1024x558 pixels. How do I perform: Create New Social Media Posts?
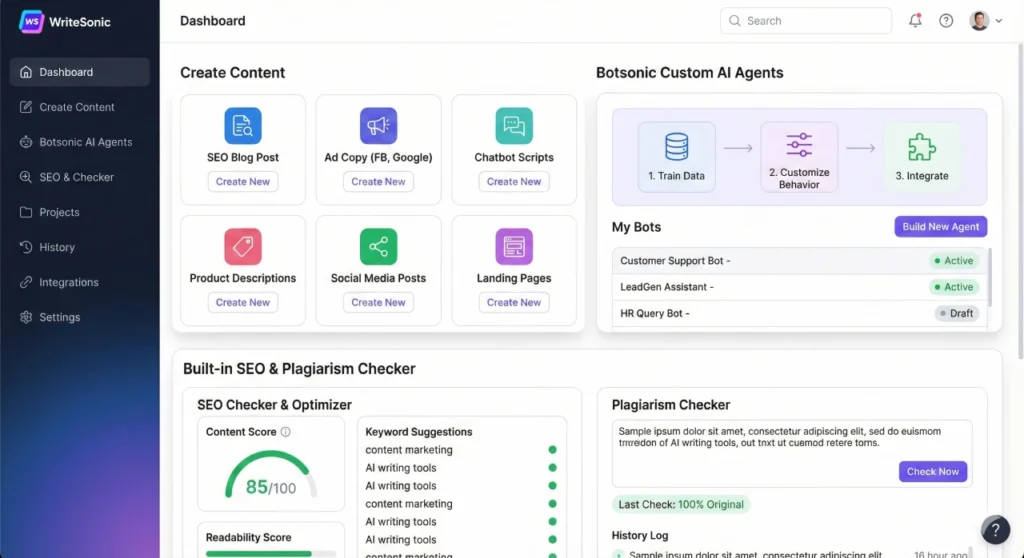[x=378, y=303]
